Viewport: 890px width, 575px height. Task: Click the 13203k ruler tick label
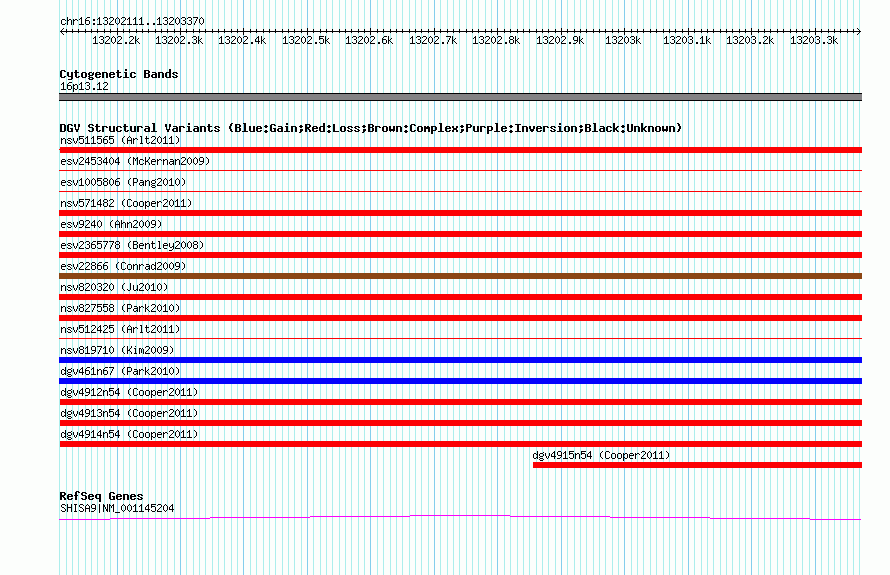pos(623,40)
